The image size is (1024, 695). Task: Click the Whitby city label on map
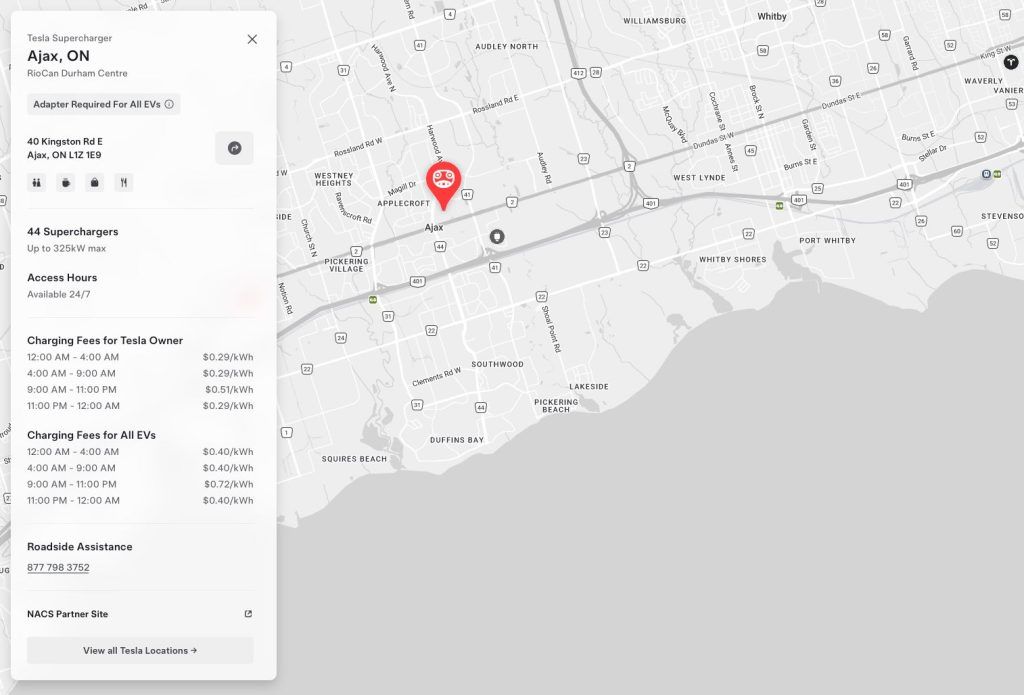pyautogui.click(x=772, y=16)
